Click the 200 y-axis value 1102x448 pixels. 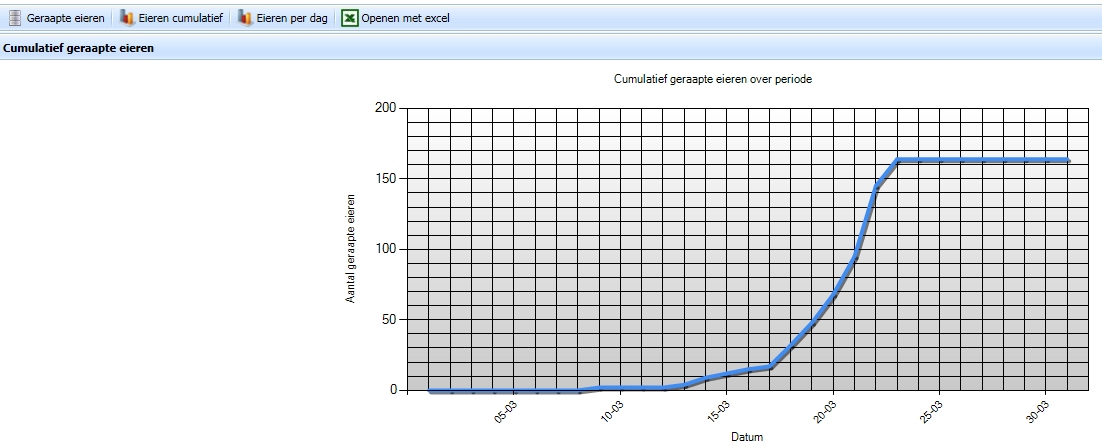pos(387,108)
